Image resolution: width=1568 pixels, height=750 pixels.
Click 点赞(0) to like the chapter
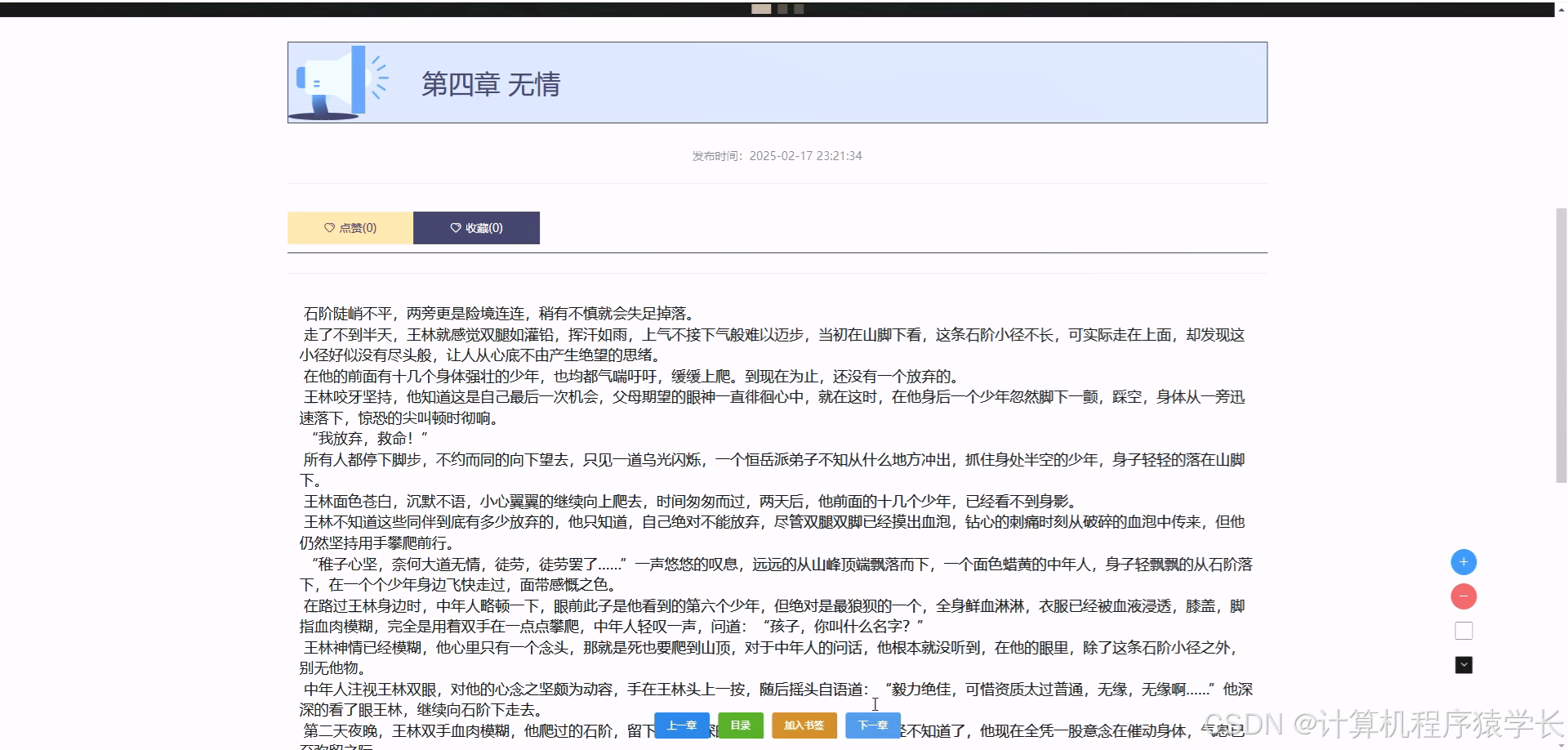(x=350, y=228)
